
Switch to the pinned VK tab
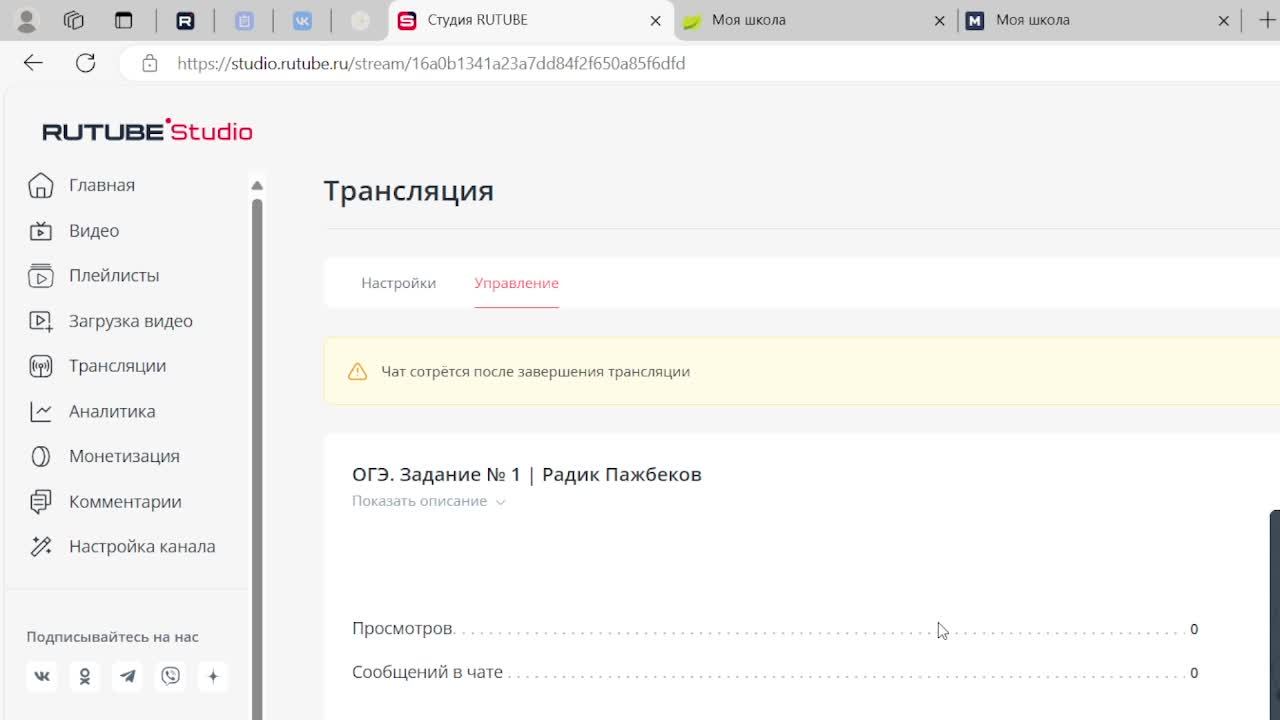point(302,20)
